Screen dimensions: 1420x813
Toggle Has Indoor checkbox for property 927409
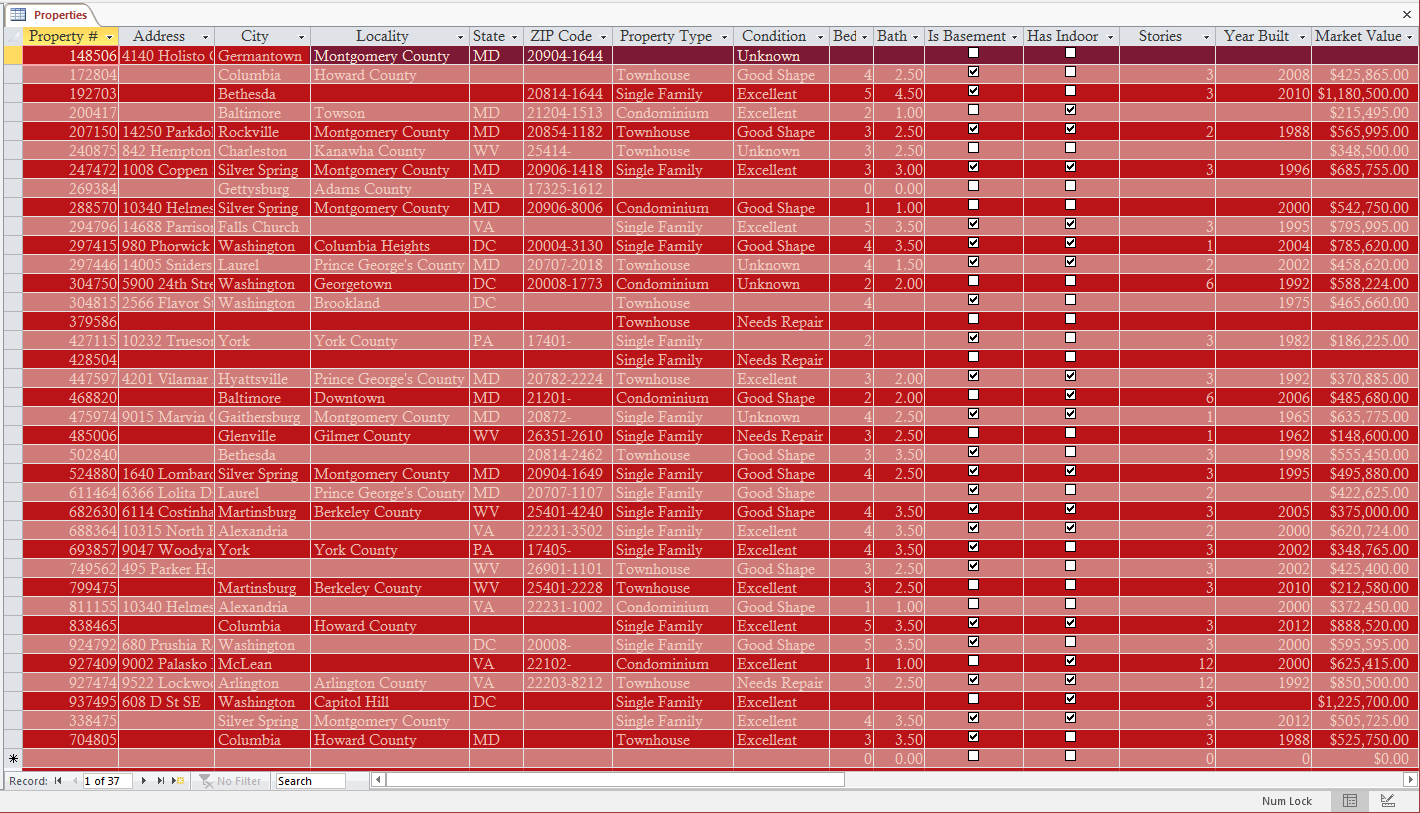point(1070,661)
